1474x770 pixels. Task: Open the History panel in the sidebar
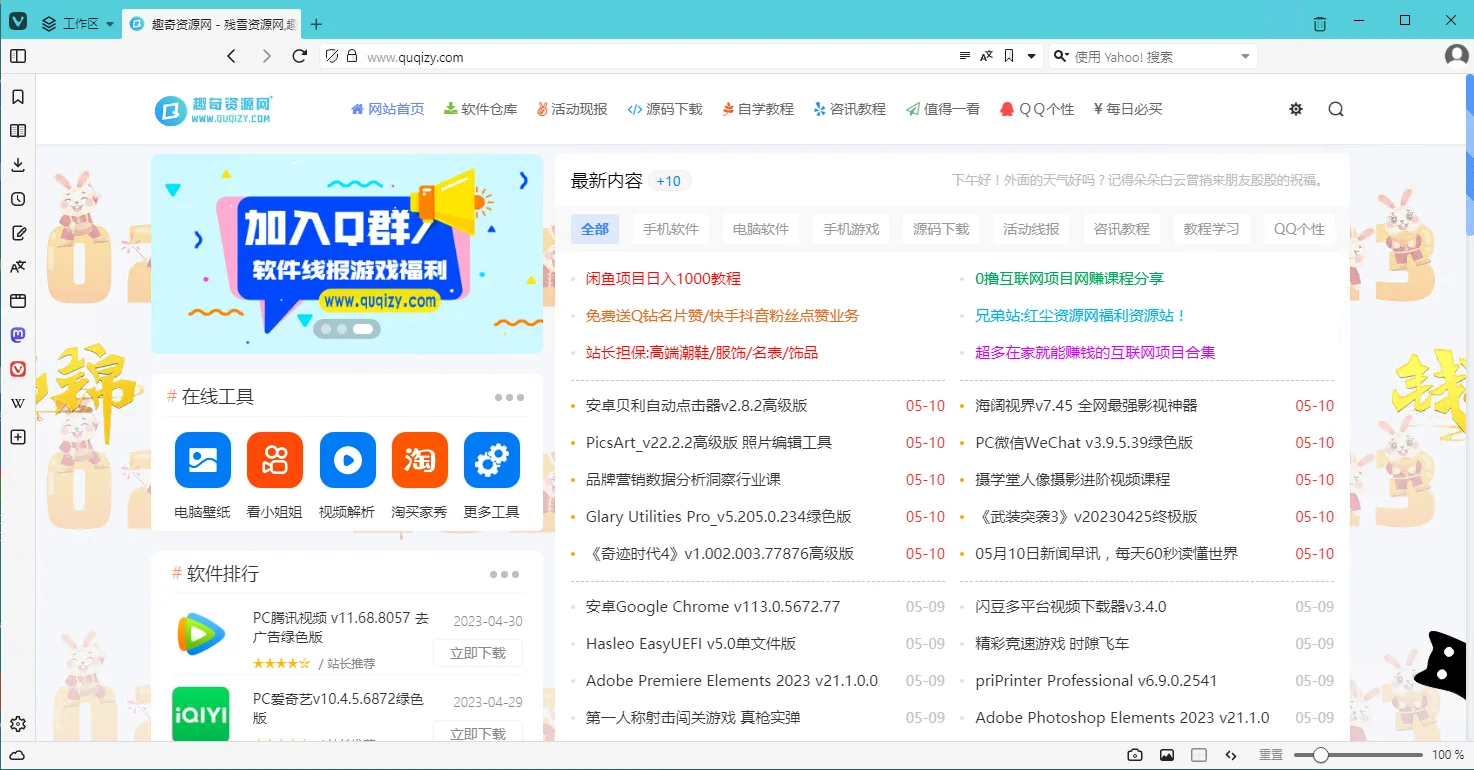coord(17,198)
